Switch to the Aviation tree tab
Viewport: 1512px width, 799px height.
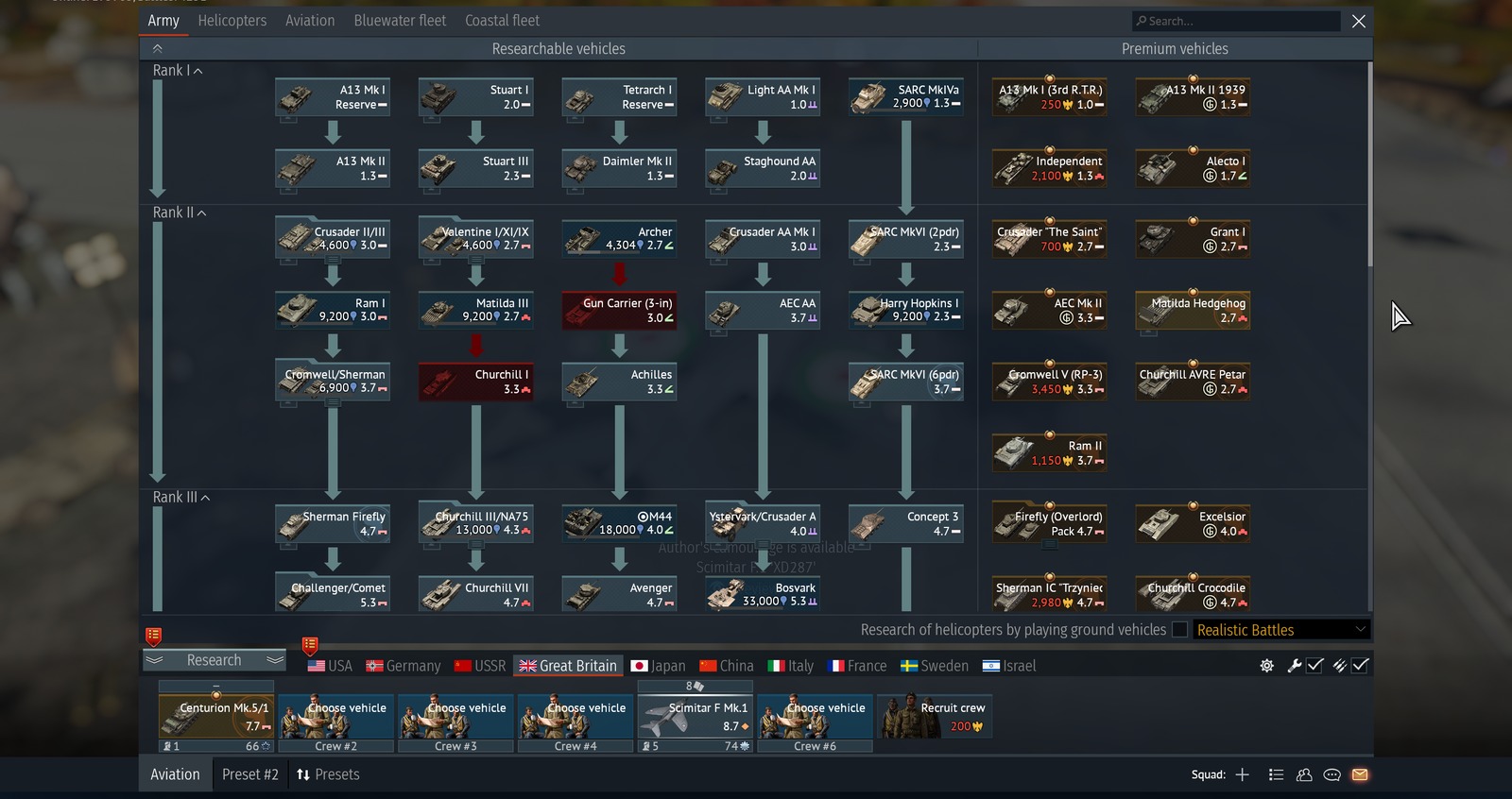[x=310, y=21]
